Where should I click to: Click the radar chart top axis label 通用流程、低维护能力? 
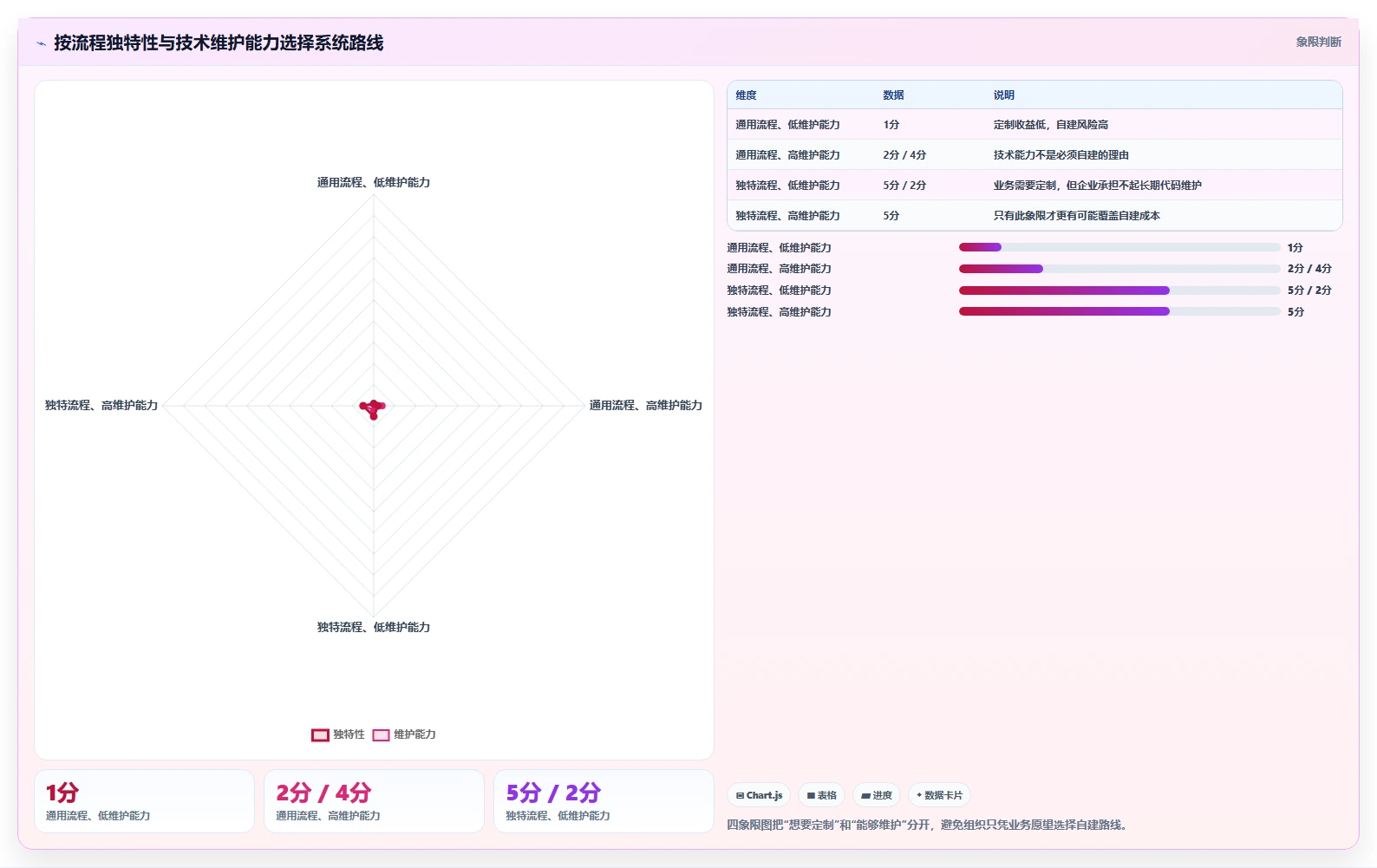pos(374,182)
